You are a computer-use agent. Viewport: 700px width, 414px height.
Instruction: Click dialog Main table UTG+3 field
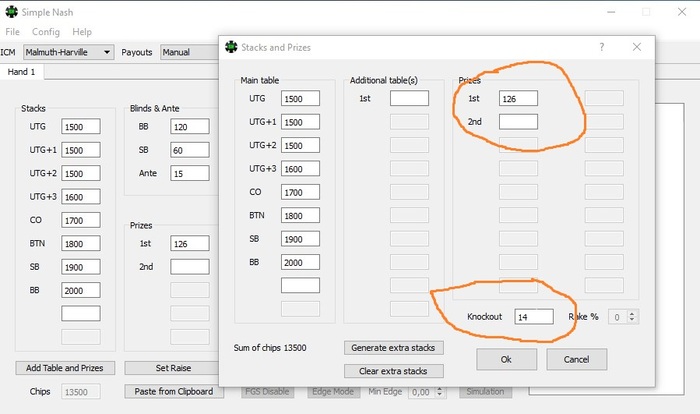point(300,169)
